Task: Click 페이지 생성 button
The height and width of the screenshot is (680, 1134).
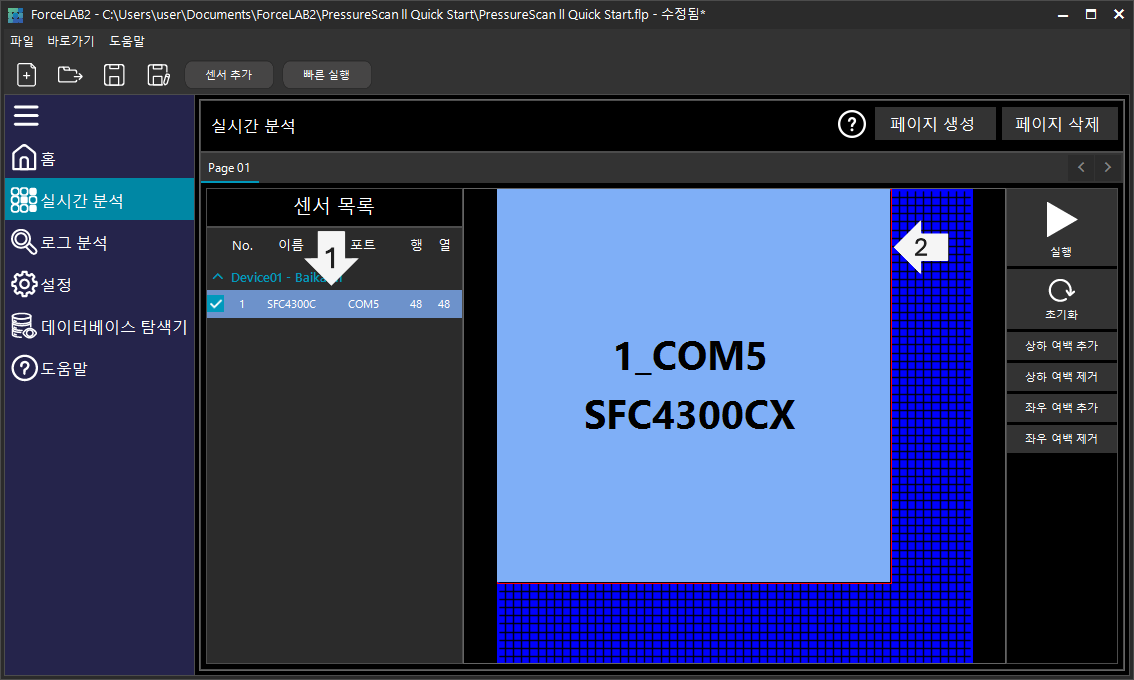Action: click(934, 124)
